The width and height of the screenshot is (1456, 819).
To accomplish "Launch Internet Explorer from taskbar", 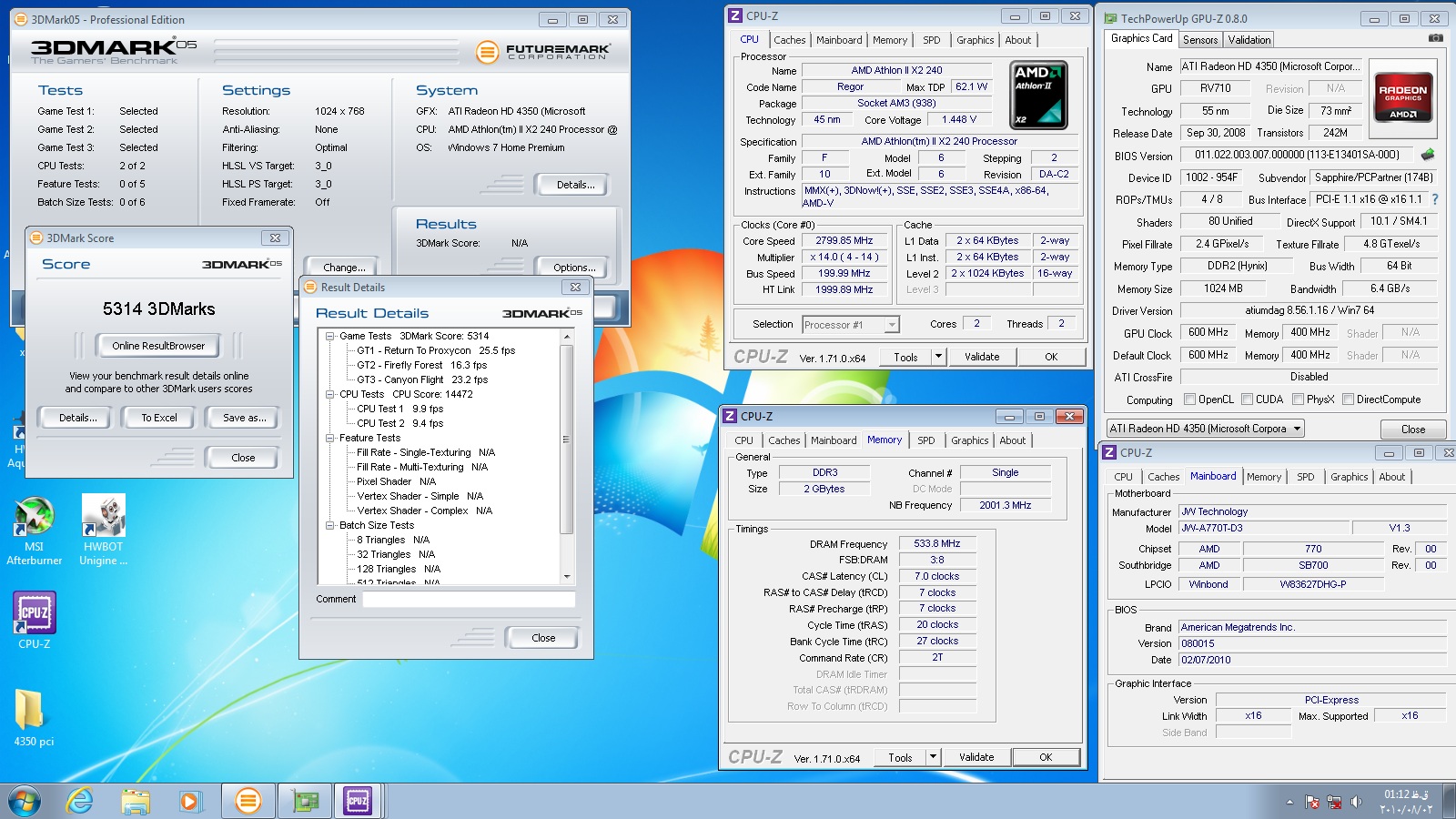I will click(x=80, y=801).
